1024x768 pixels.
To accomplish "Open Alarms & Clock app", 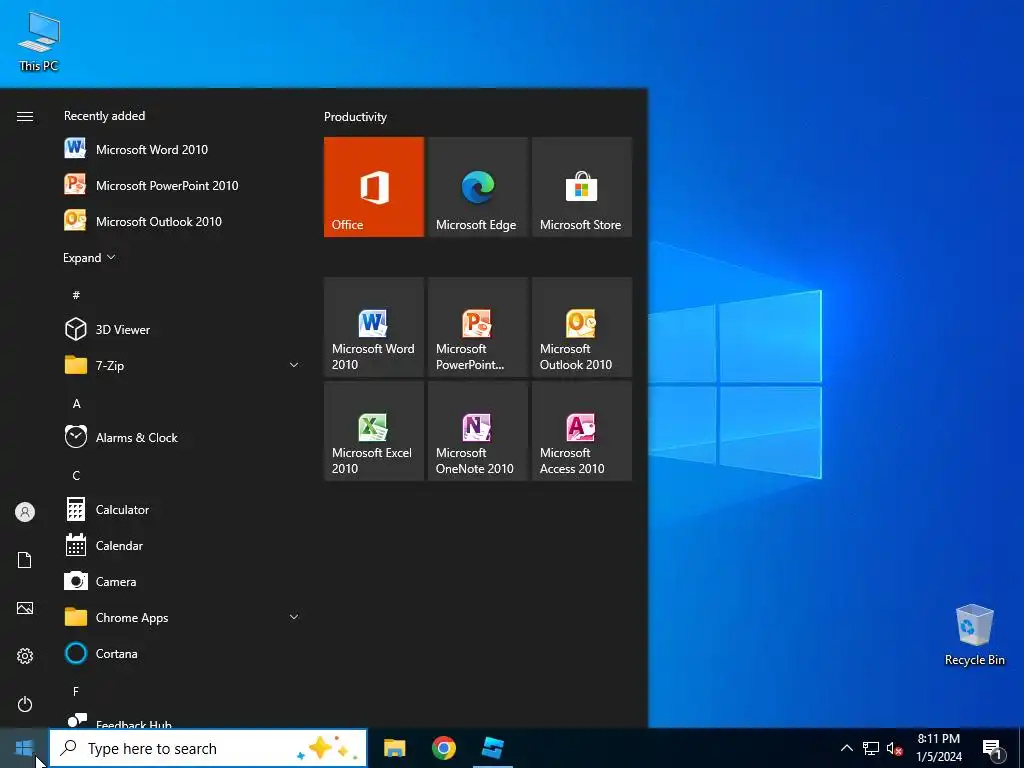I will pos(183,438).
